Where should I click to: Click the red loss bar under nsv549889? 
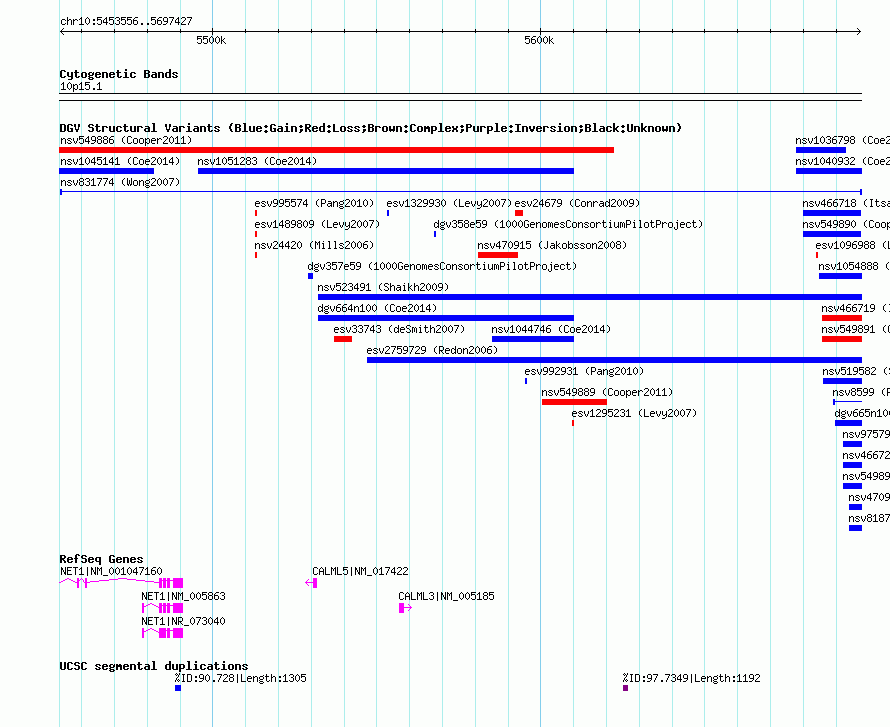pyautogui.click(x=574, y=402)
